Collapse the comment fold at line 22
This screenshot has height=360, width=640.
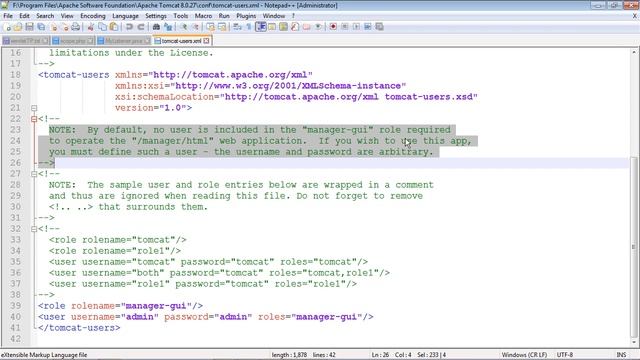point(34,119)
